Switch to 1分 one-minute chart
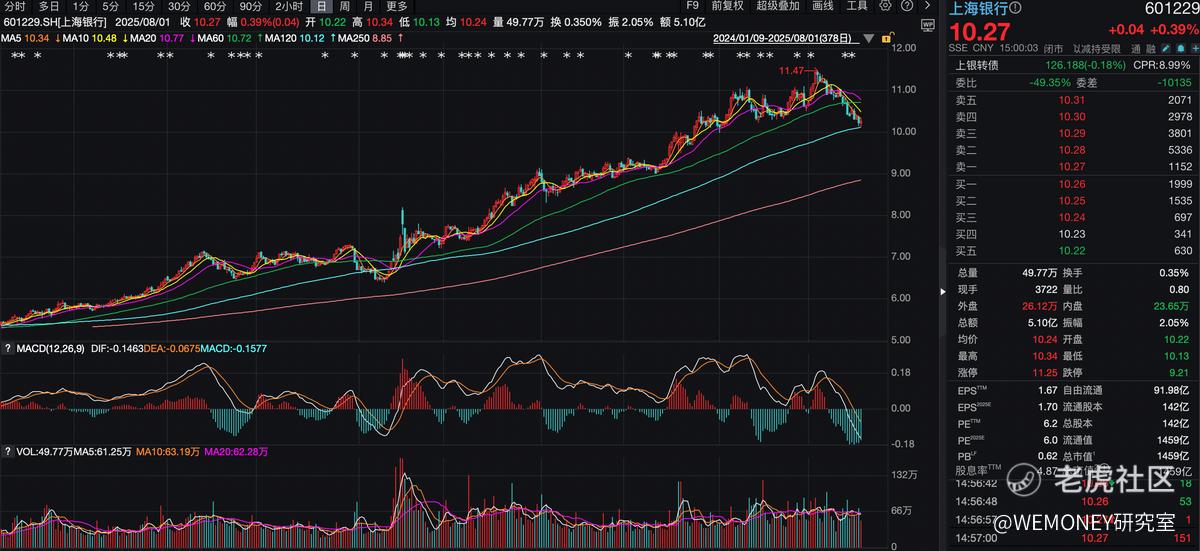Screen dimensions: 1200x551 [81, 6]
